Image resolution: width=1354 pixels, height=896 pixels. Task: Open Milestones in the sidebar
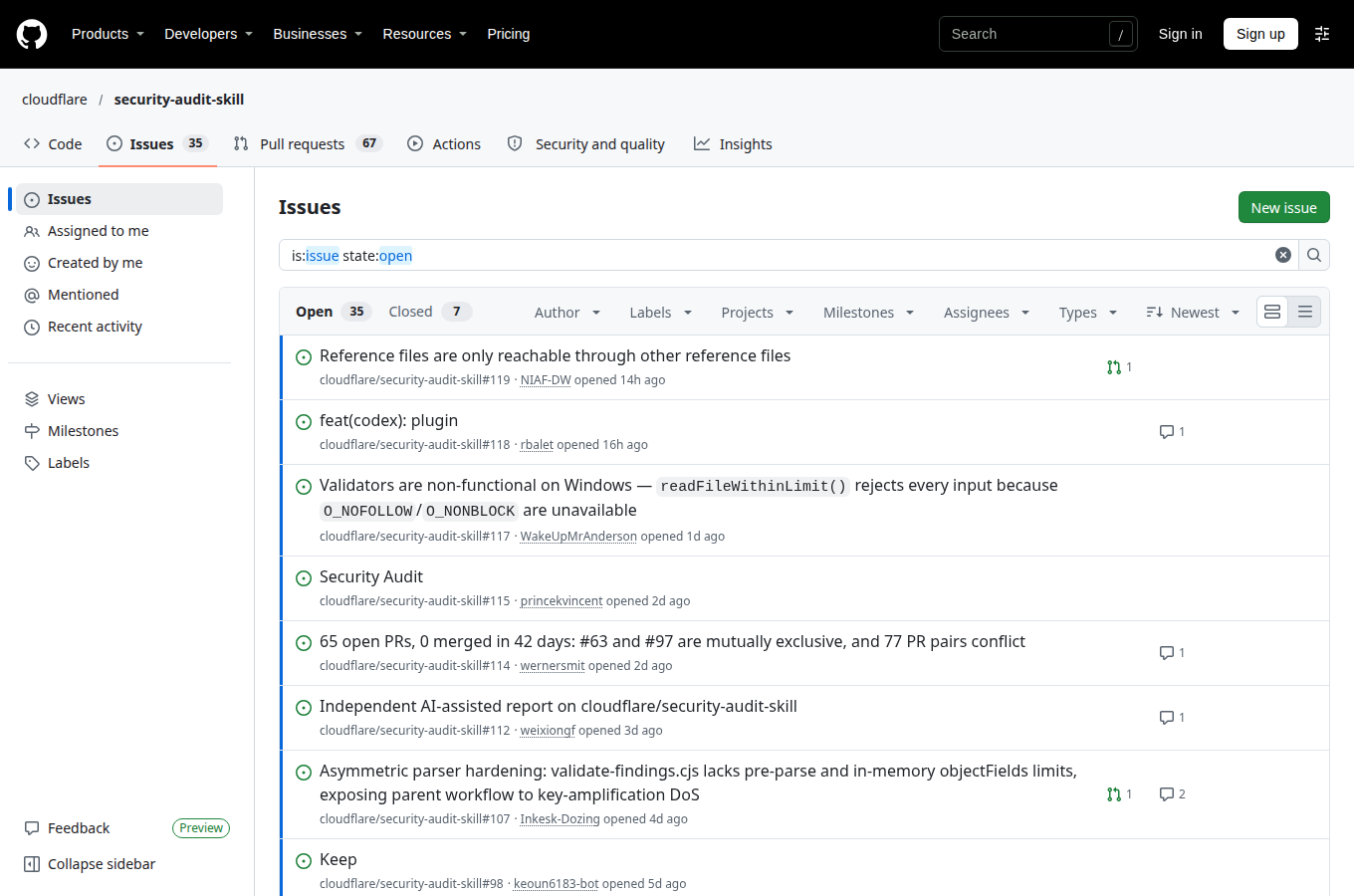pyautogui.click(x=119, y=431)
